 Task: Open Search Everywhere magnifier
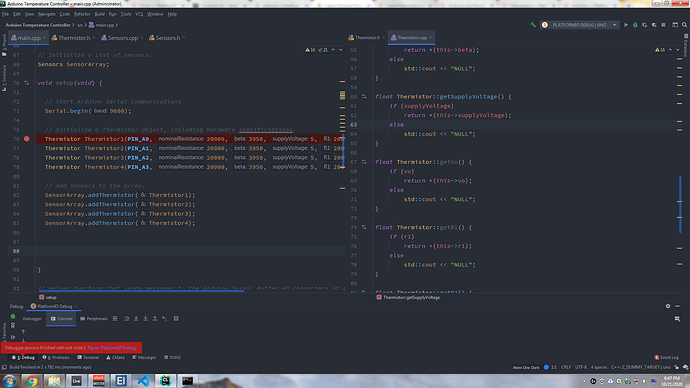pyautogui.click(x=684, y=25)
